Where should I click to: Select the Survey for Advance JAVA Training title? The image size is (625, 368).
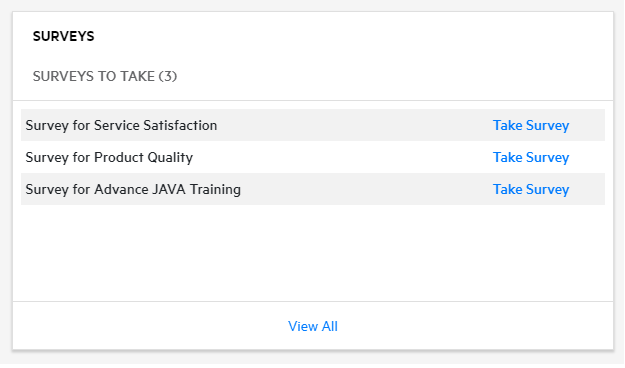pos(133,189)
